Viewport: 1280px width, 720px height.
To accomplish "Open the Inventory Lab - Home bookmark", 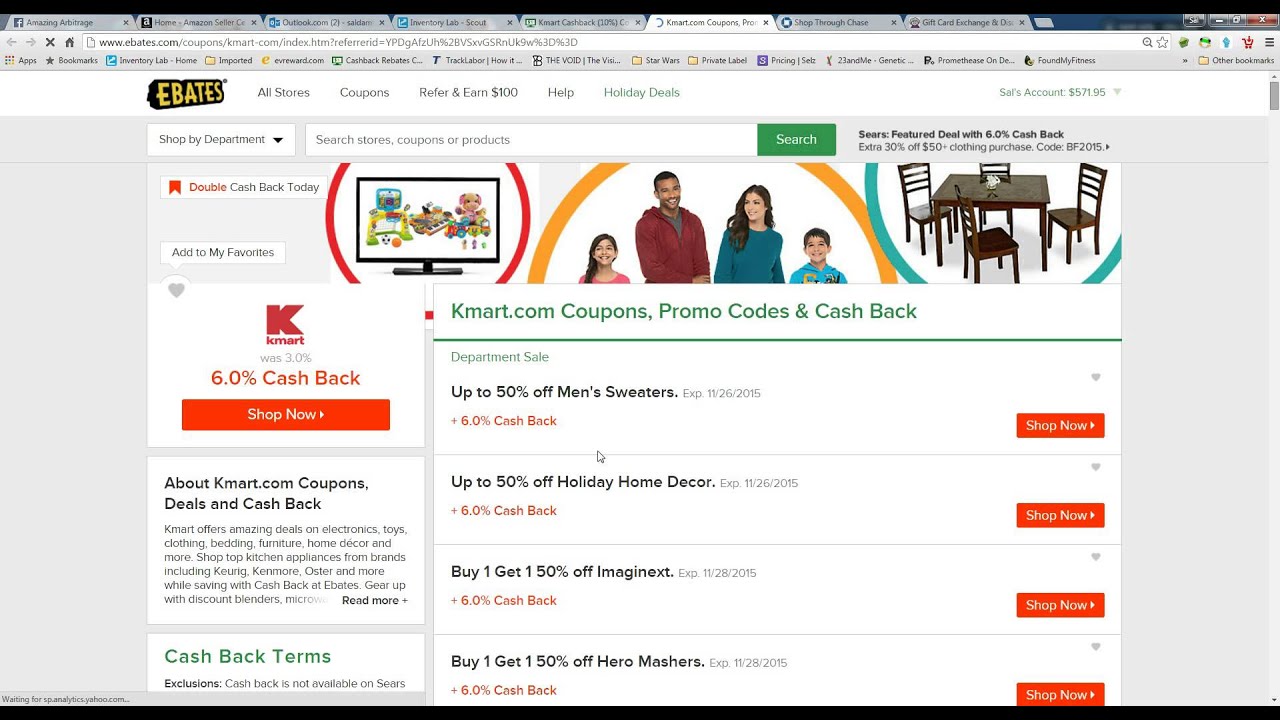I will 152,60.
